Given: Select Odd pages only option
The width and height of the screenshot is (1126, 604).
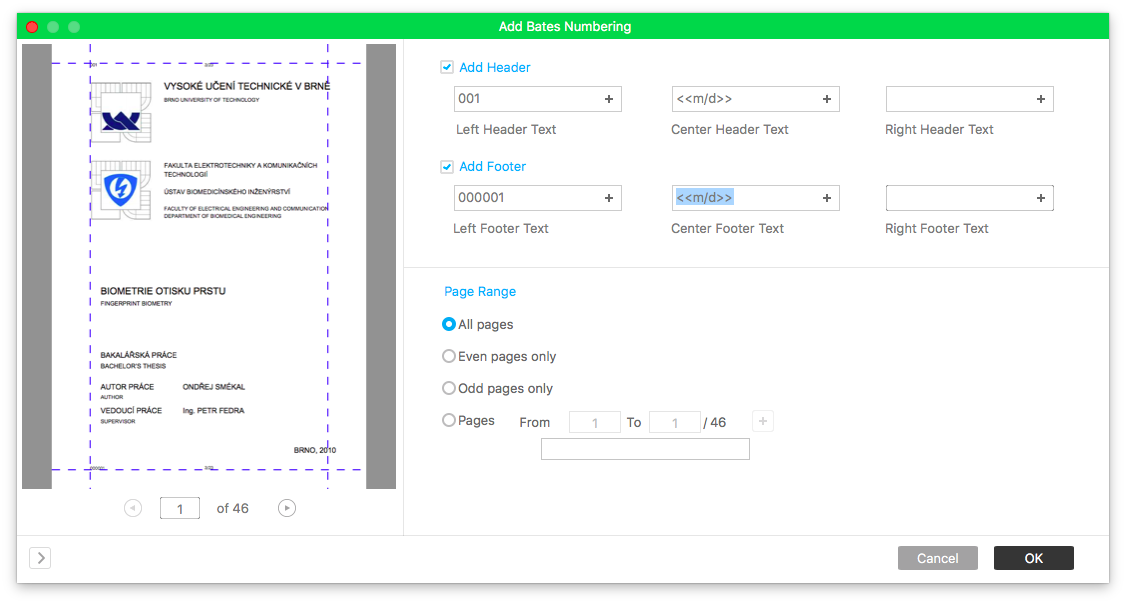Looking at the screenshot, I should pyautogui.click(x=449, y=389).
